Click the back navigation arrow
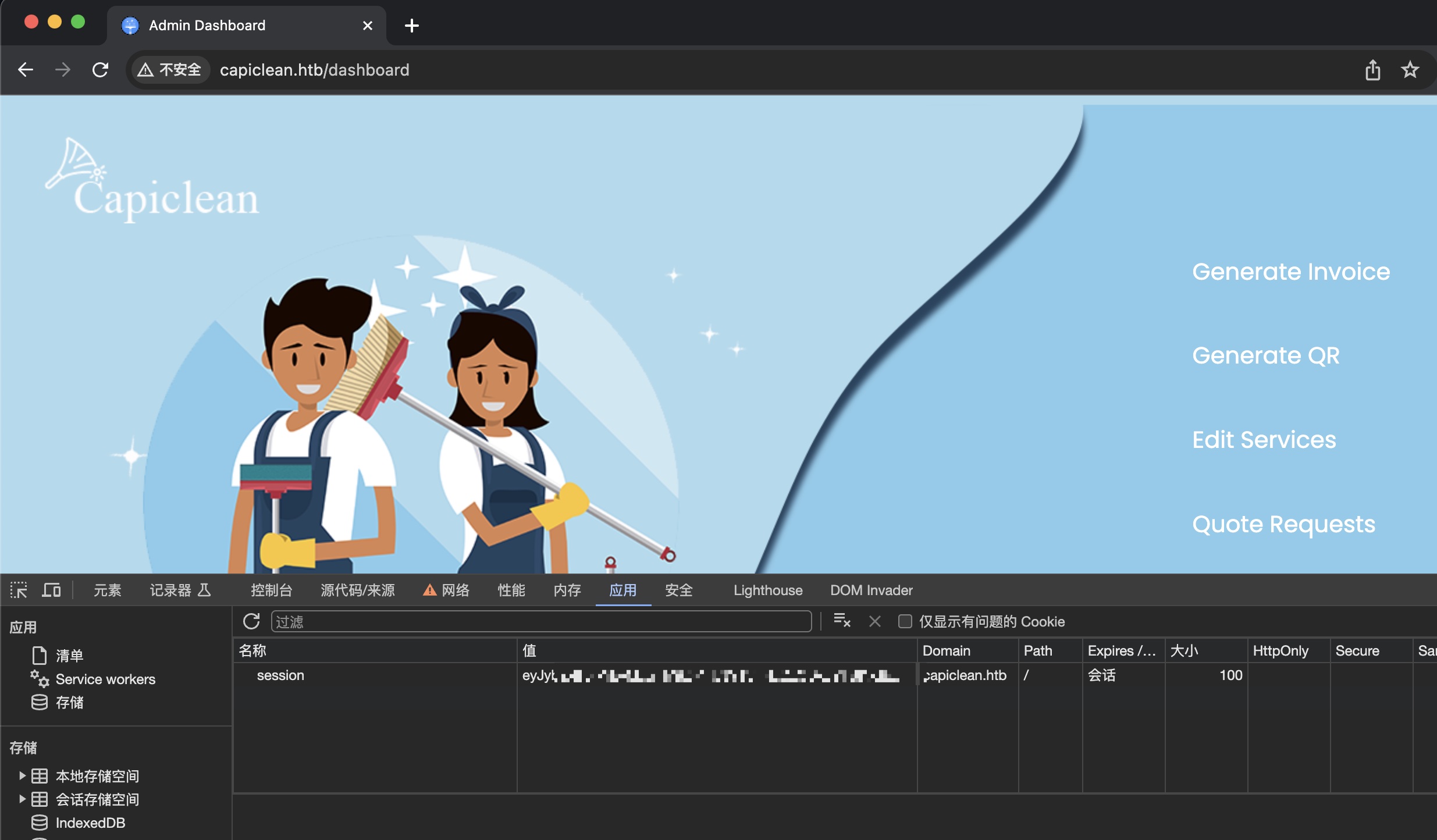 tap(26, 70)
